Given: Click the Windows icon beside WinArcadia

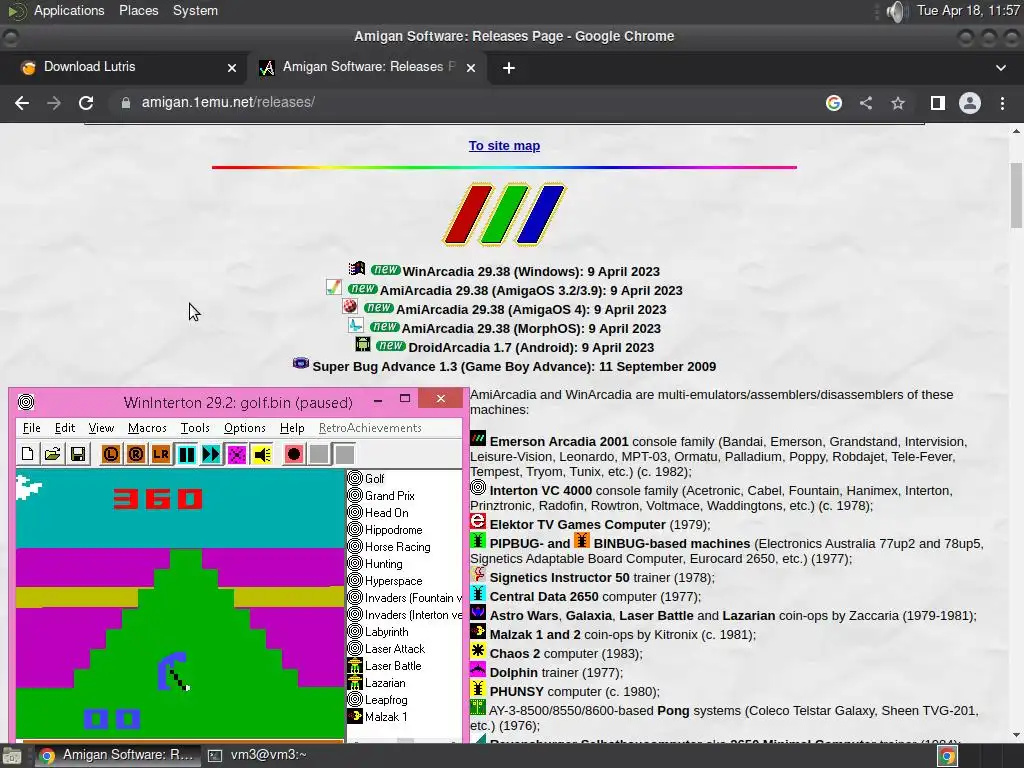Looking at the screenshot, I should [x=357, y=268].
